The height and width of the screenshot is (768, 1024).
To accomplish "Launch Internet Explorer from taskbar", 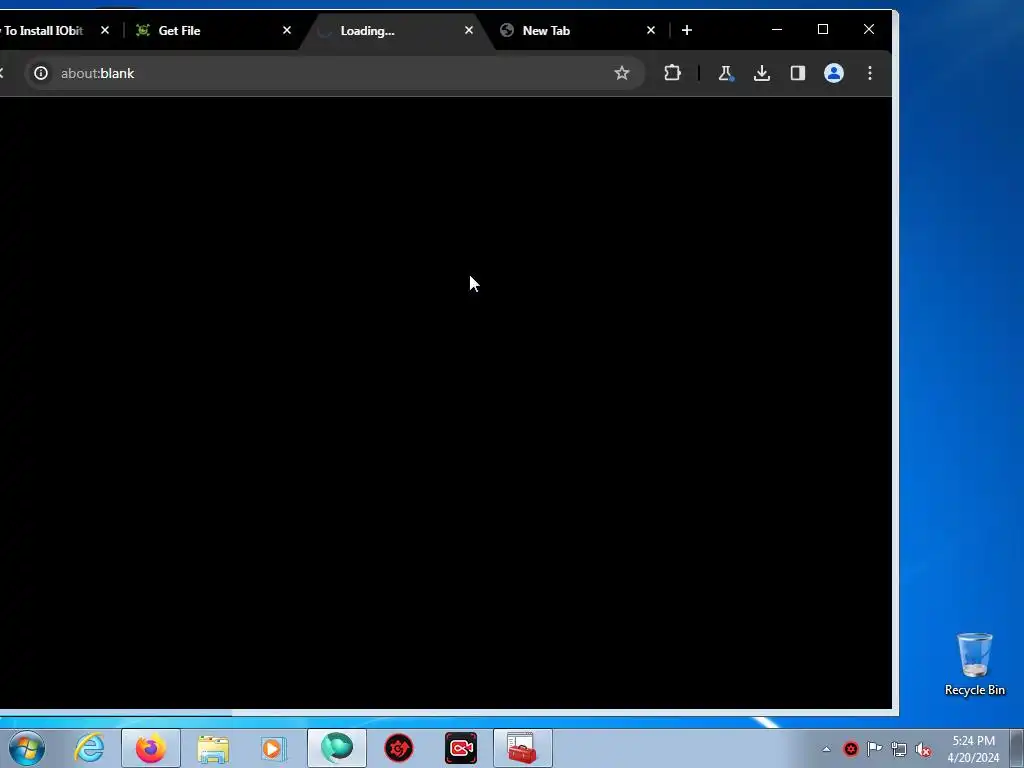I will pos(89,748).
